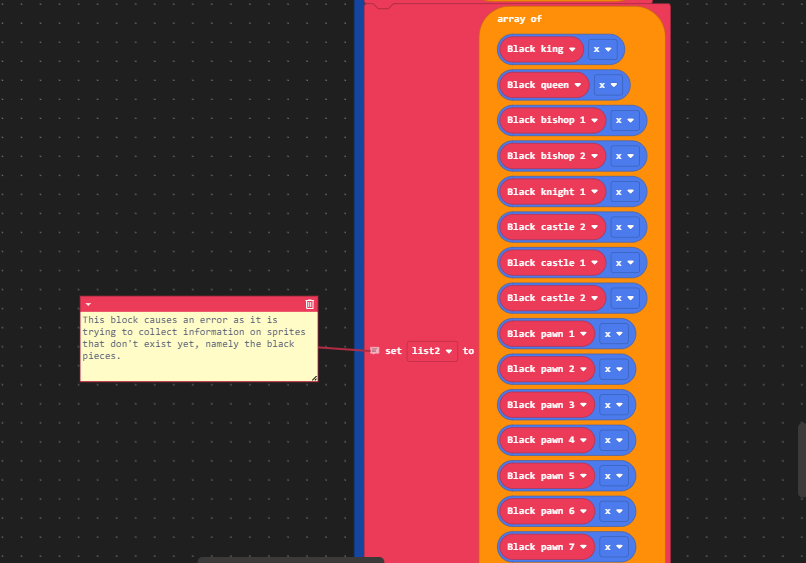Open the Black castle 1 sprite dropdown

(552, 263)
